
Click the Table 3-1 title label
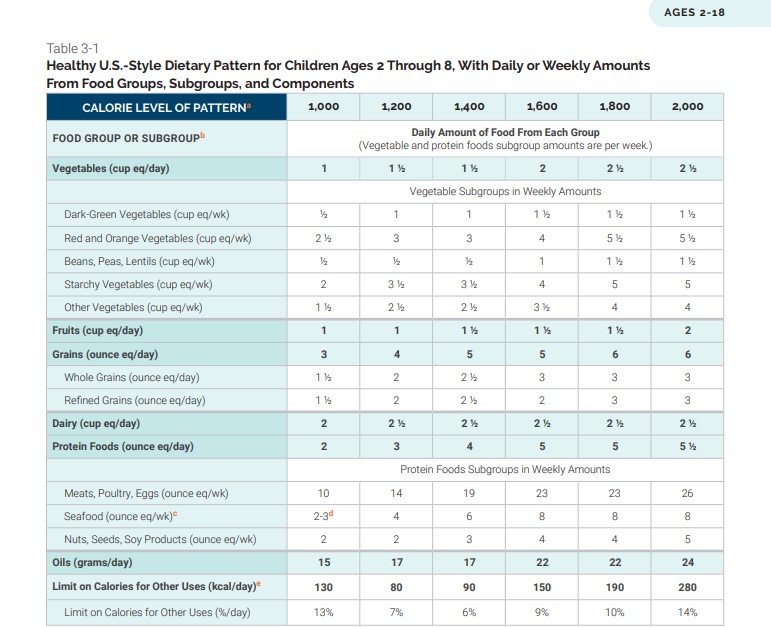pyautogui.click(x=73, y=48)
